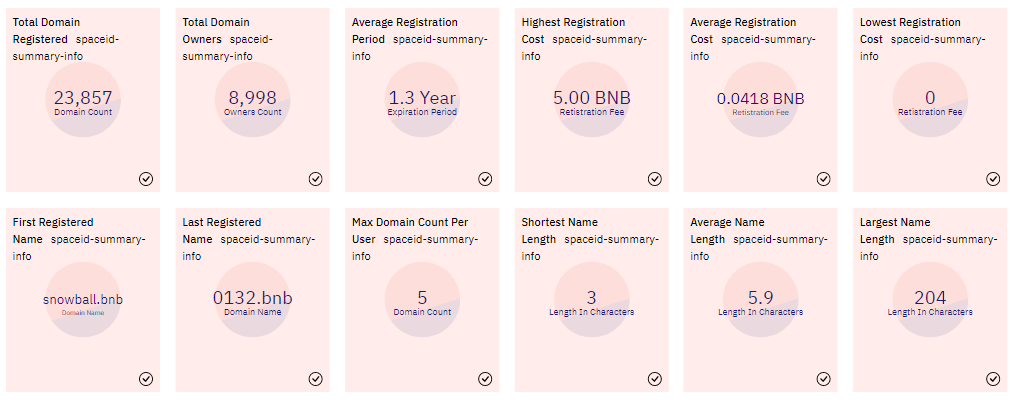Click checkmark icon on First Registered Name card
The height and width of the screenshot is (407, 1012).
pyautogui.click(x=146, y=379)
